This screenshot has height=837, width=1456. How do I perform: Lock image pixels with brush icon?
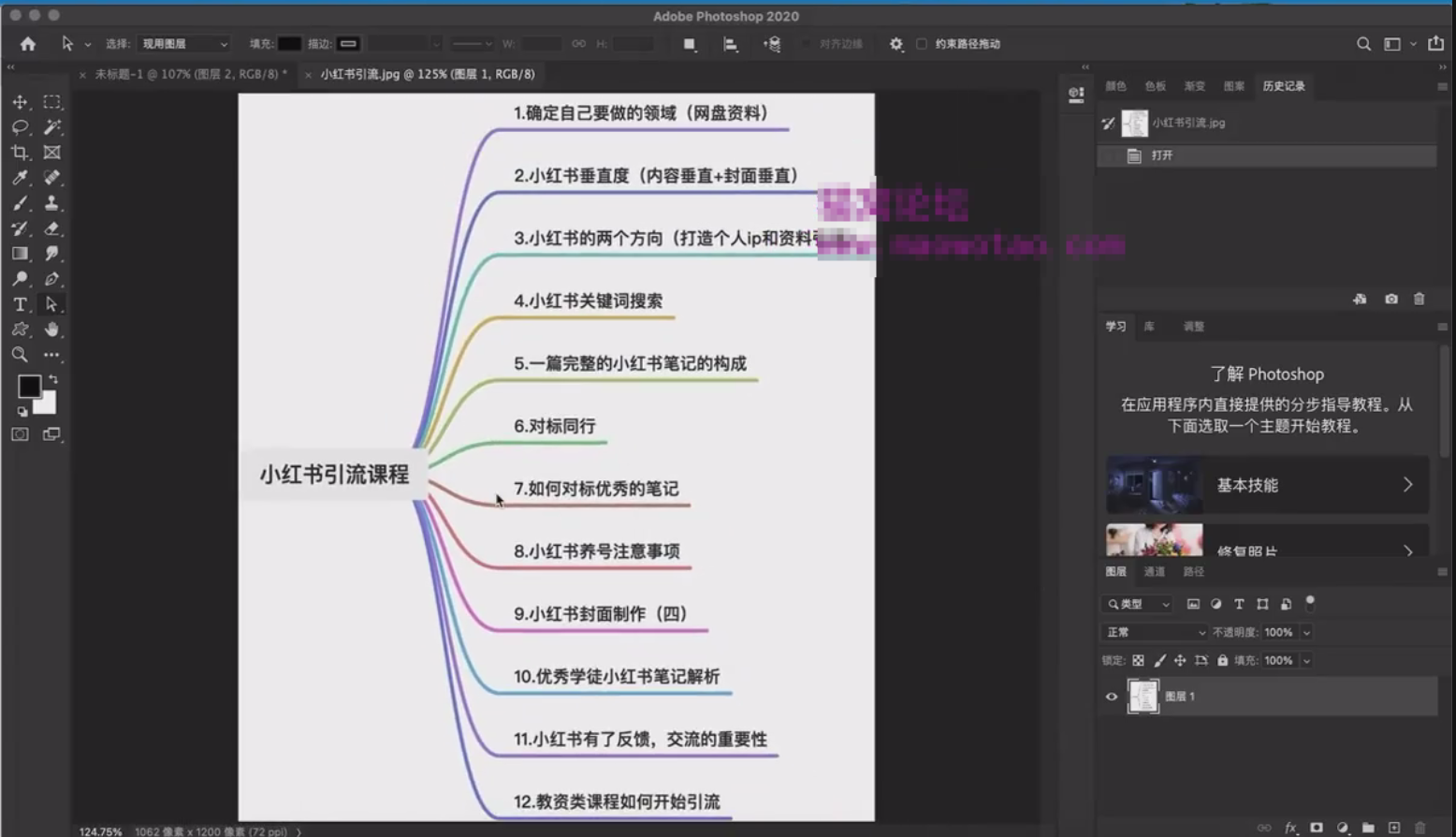pyautogui.click(x=1159, y=660)
